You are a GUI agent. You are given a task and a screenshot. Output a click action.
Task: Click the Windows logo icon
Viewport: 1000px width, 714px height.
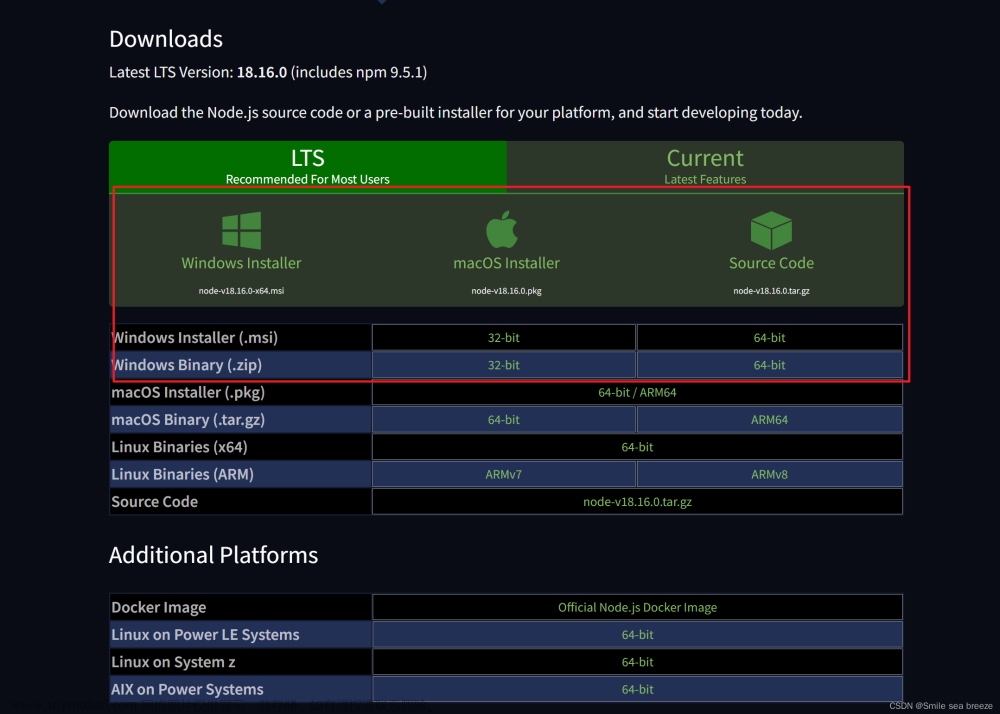click(241, 230)
